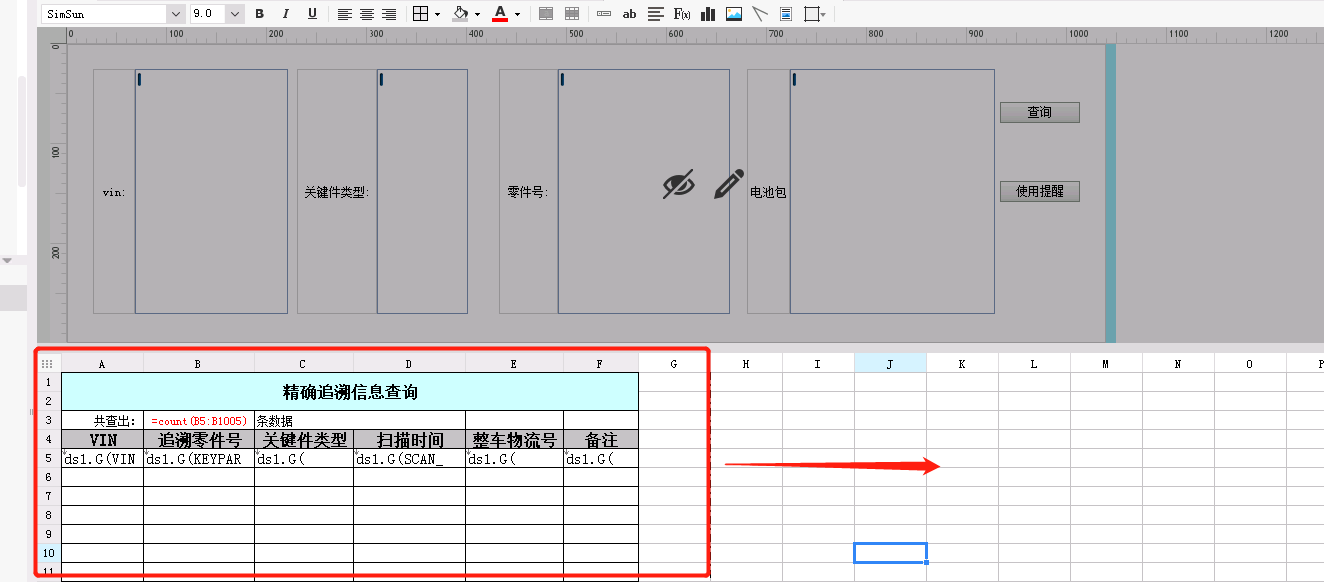Screen dimensions: 1324x582
Task: Select the ds1.G(SCAN_ data cell
Action: (409, 458)
